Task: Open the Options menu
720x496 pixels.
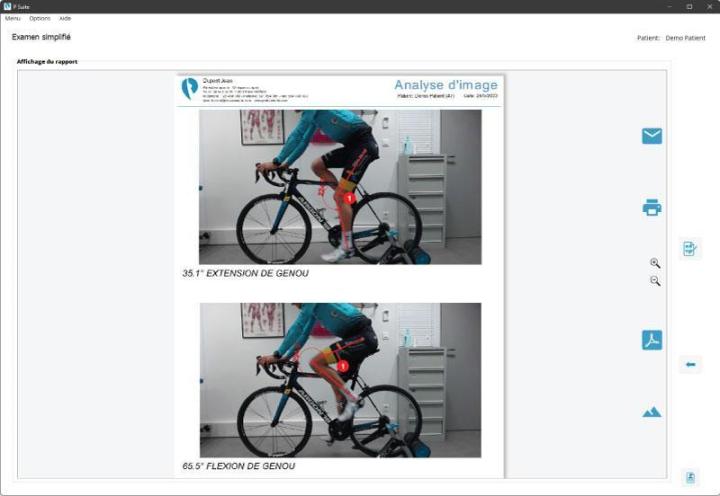Action: point(40,18)
